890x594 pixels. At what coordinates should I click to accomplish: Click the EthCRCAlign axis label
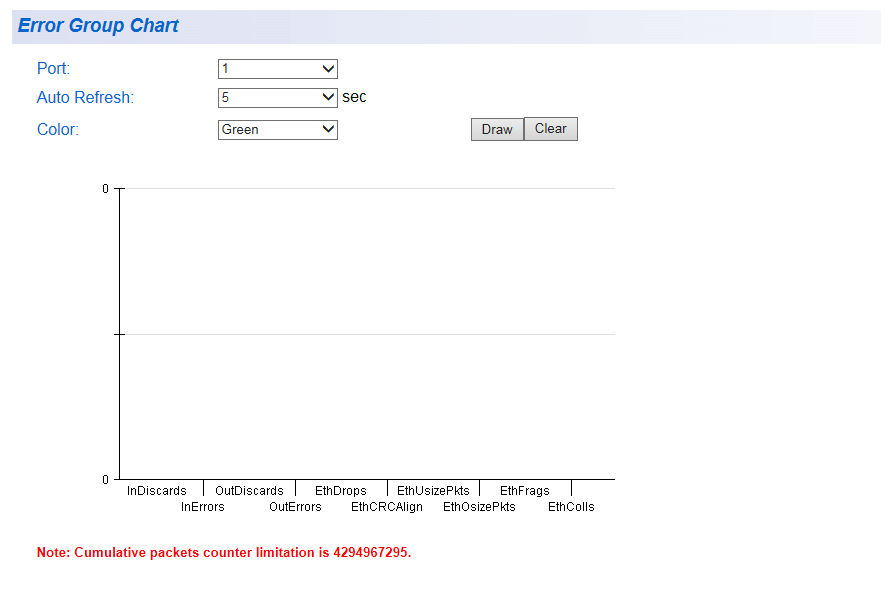pos(387,507)
